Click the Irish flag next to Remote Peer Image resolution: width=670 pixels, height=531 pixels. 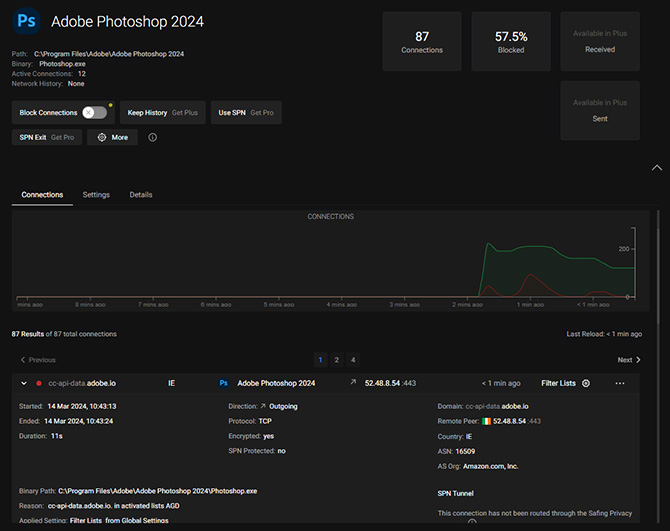point(486,421)
